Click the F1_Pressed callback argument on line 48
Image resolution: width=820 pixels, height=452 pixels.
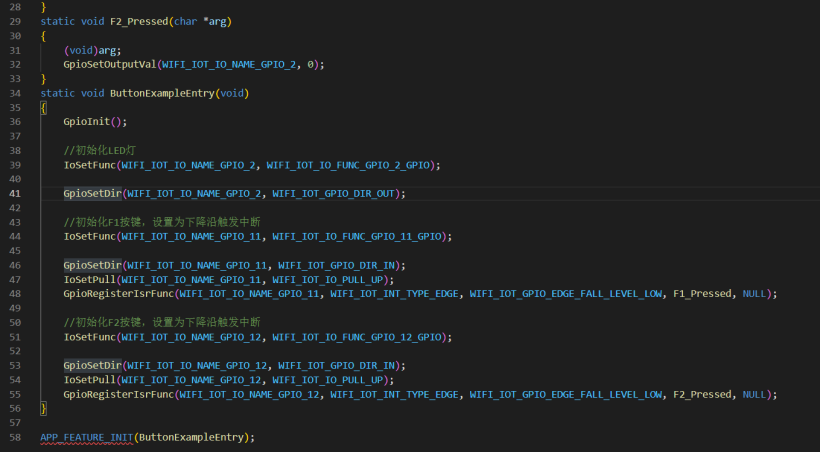pos(704,294)
